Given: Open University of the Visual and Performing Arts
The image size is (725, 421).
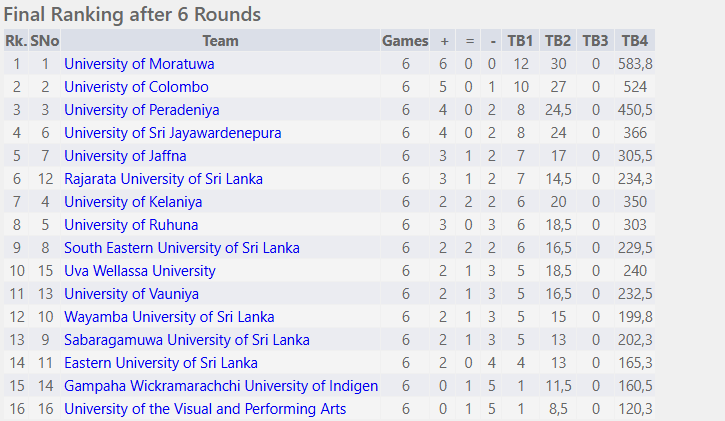Looking at the screenshot, I should pyautogui.click(x=205, y=409).
